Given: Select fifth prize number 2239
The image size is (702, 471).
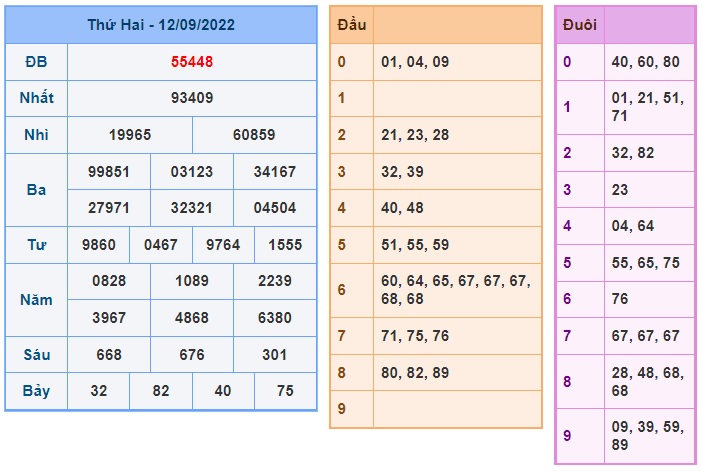Looking at the screenshot, I should [275, 281].
